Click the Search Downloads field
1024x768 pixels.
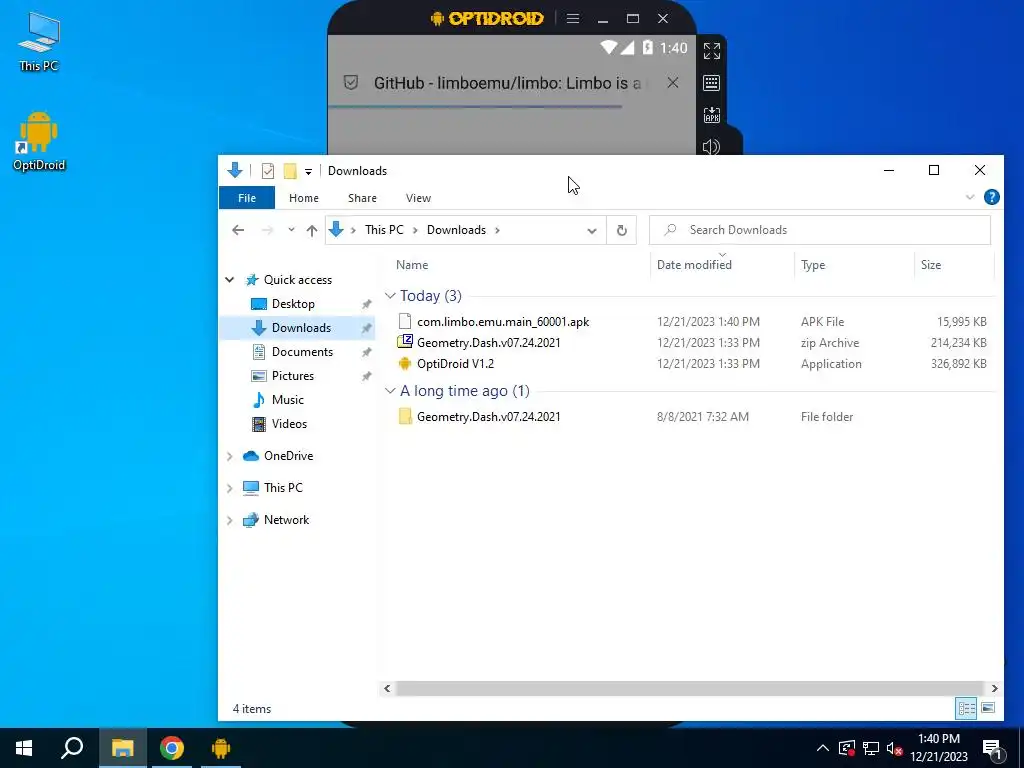coord(820,230)
